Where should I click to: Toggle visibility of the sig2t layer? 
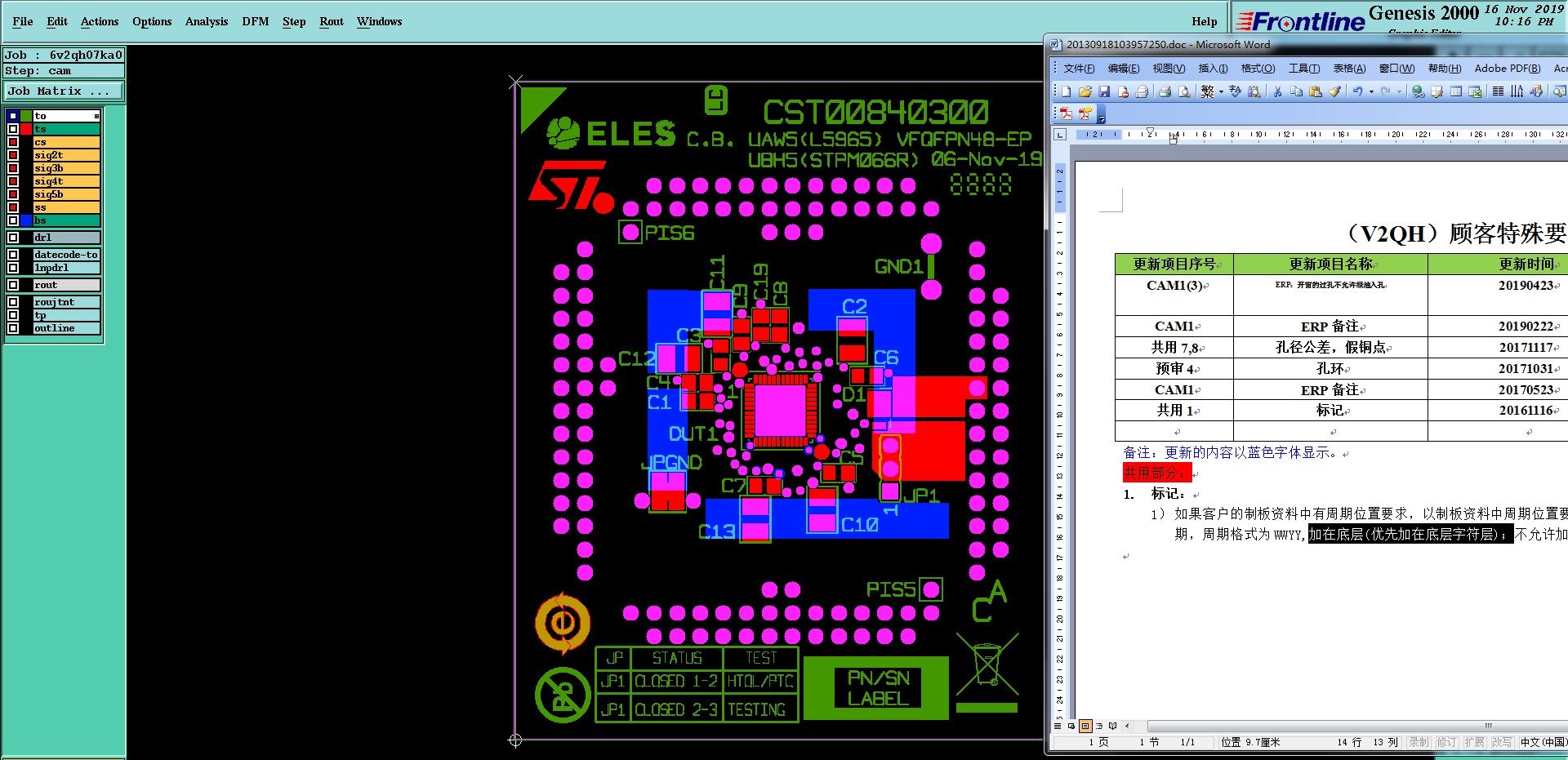tap(13, 155)
